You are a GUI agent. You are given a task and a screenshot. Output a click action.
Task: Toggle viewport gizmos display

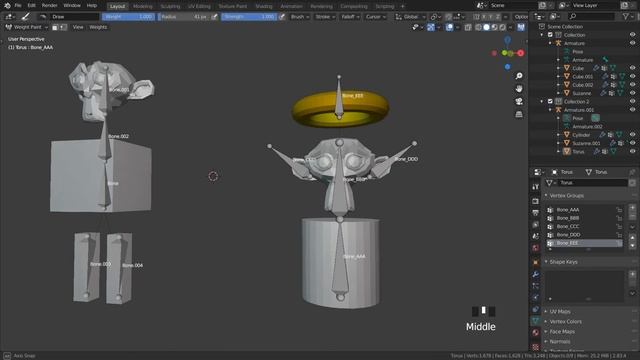click(x=431, y=27)
